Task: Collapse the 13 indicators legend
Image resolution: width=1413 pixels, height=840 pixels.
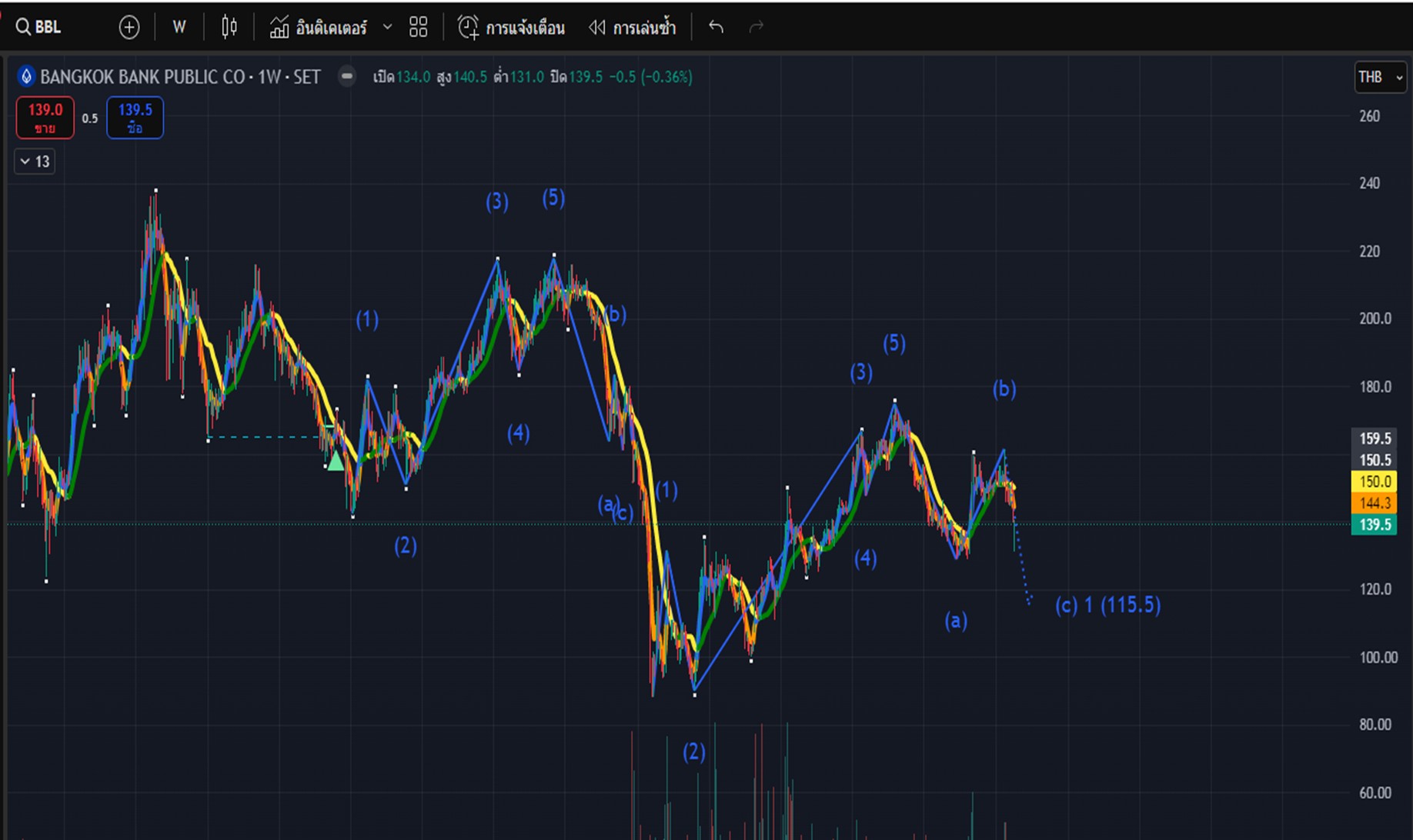Action: (x=35, y=162)
